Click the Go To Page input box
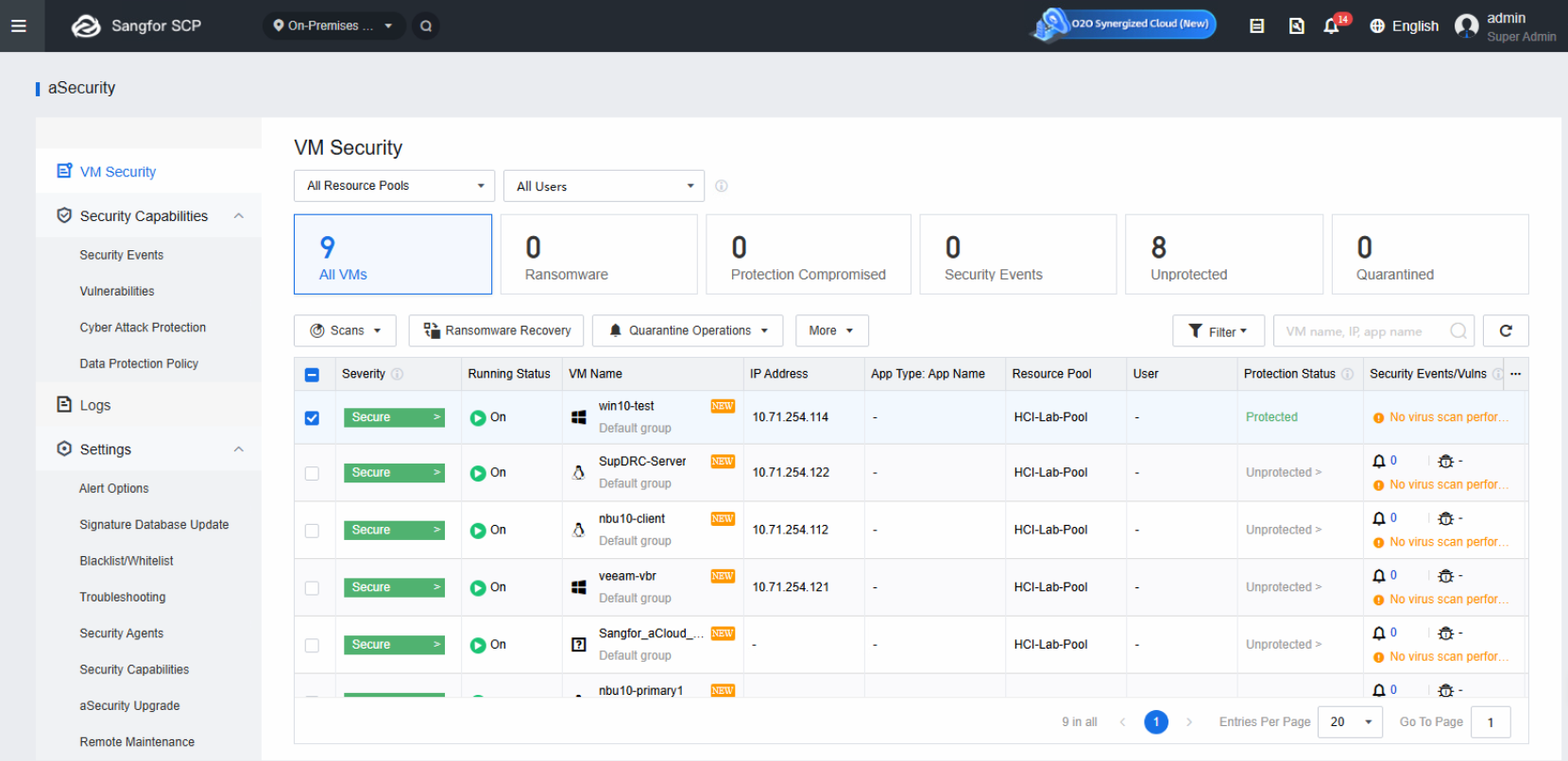Image resolution: width=1568 pixels, height=761 pixels. pos(1491,722)
